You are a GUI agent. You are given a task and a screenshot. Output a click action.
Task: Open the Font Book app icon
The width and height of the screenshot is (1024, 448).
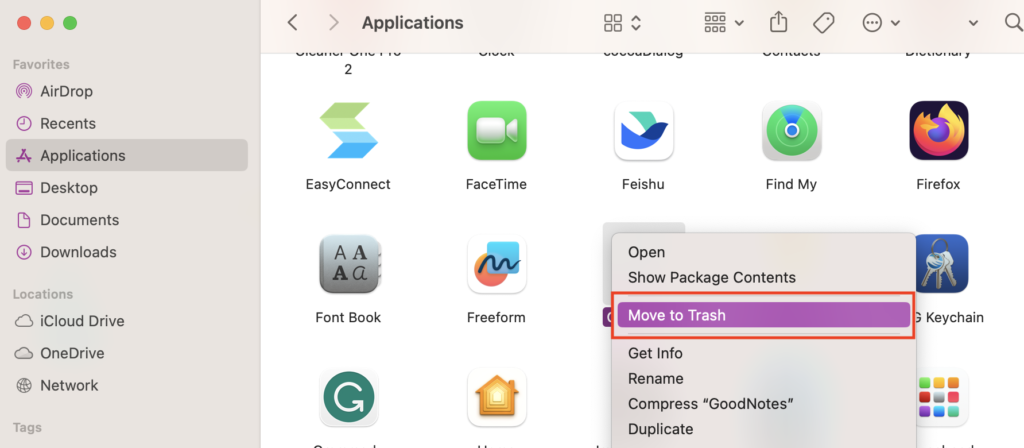click(348, 265)
